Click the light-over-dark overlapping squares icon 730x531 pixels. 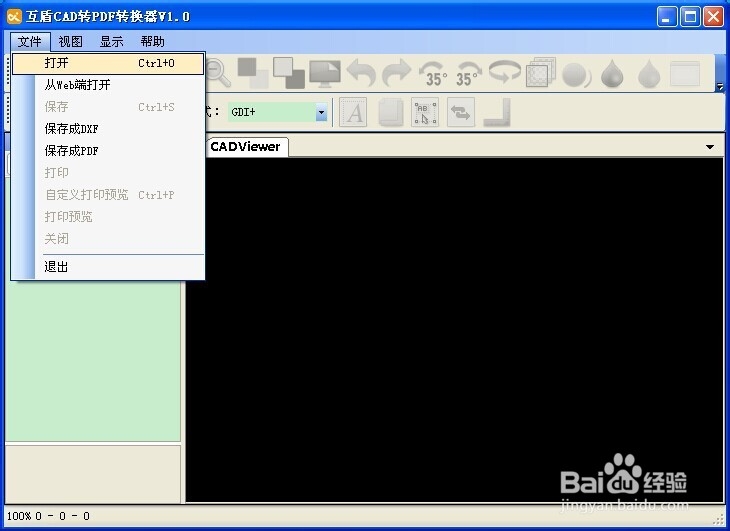point(289,73)
